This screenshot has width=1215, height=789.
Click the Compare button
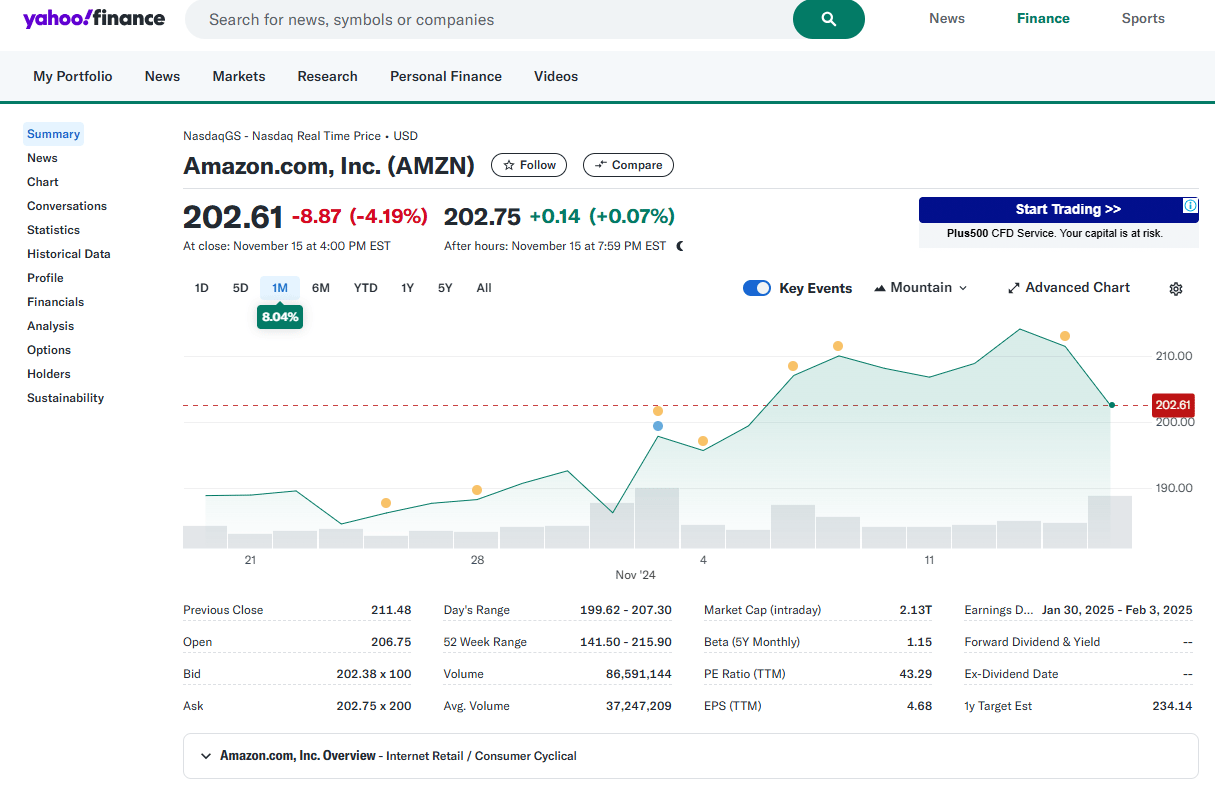pyautogui.click(x=628, y=165)
